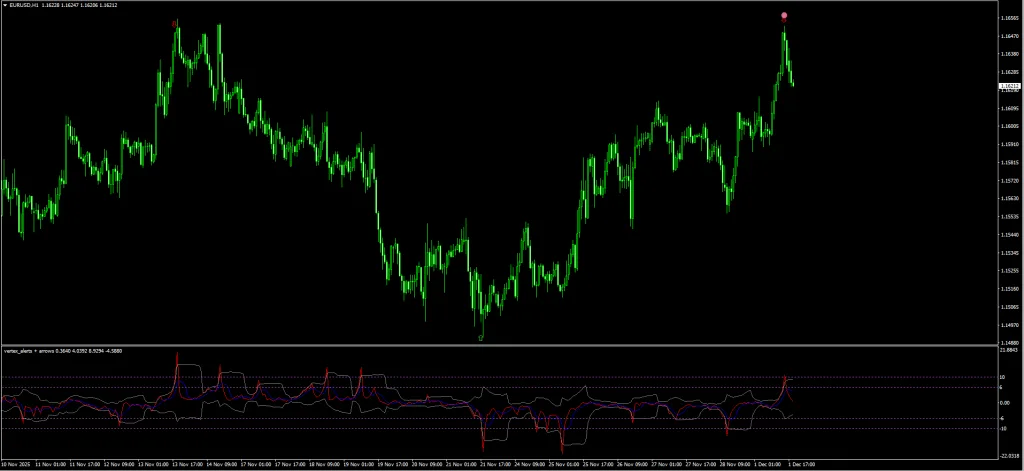Click the last green candle at chart's right
The width and height of the screenshot is (1024, 471).
(793, 82)
